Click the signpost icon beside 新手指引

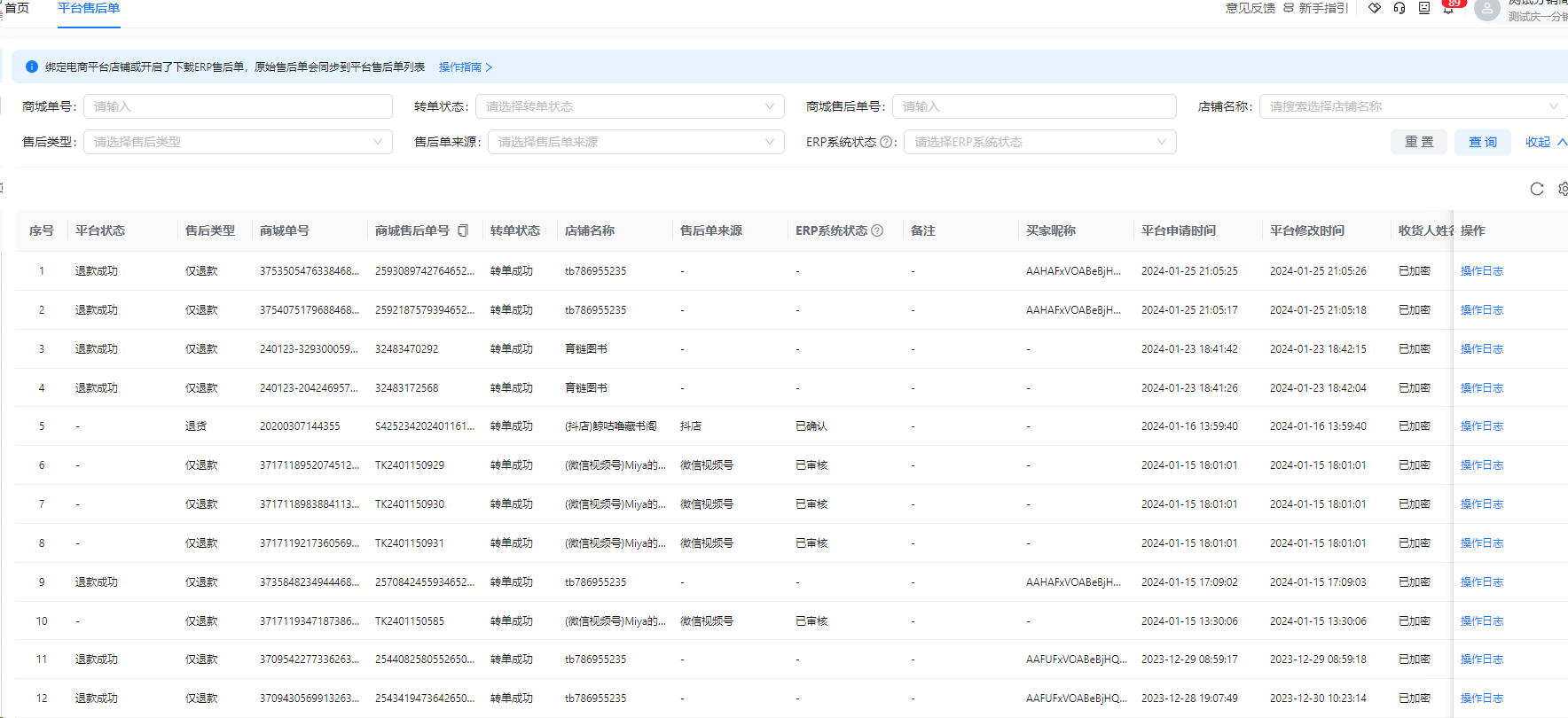(x=1289, y=8)
